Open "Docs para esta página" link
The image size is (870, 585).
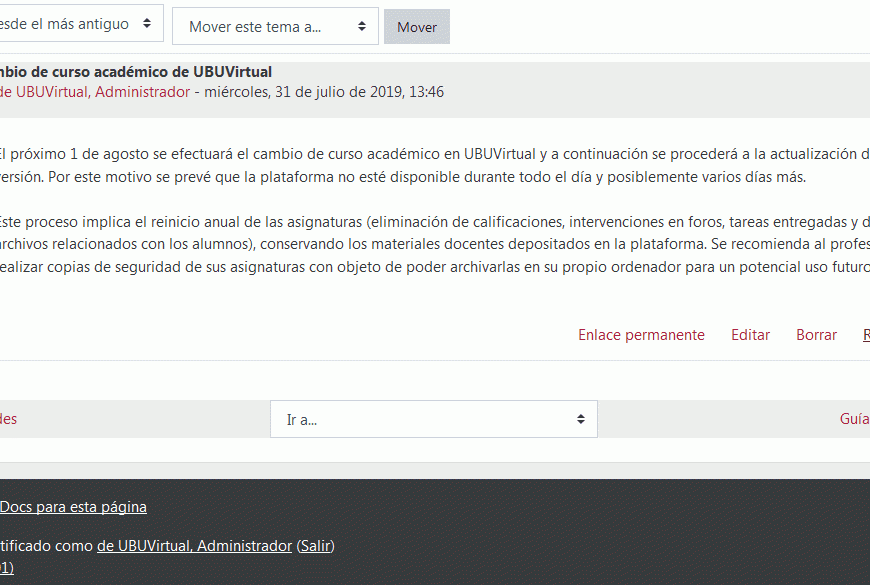[x=73, y=507]
